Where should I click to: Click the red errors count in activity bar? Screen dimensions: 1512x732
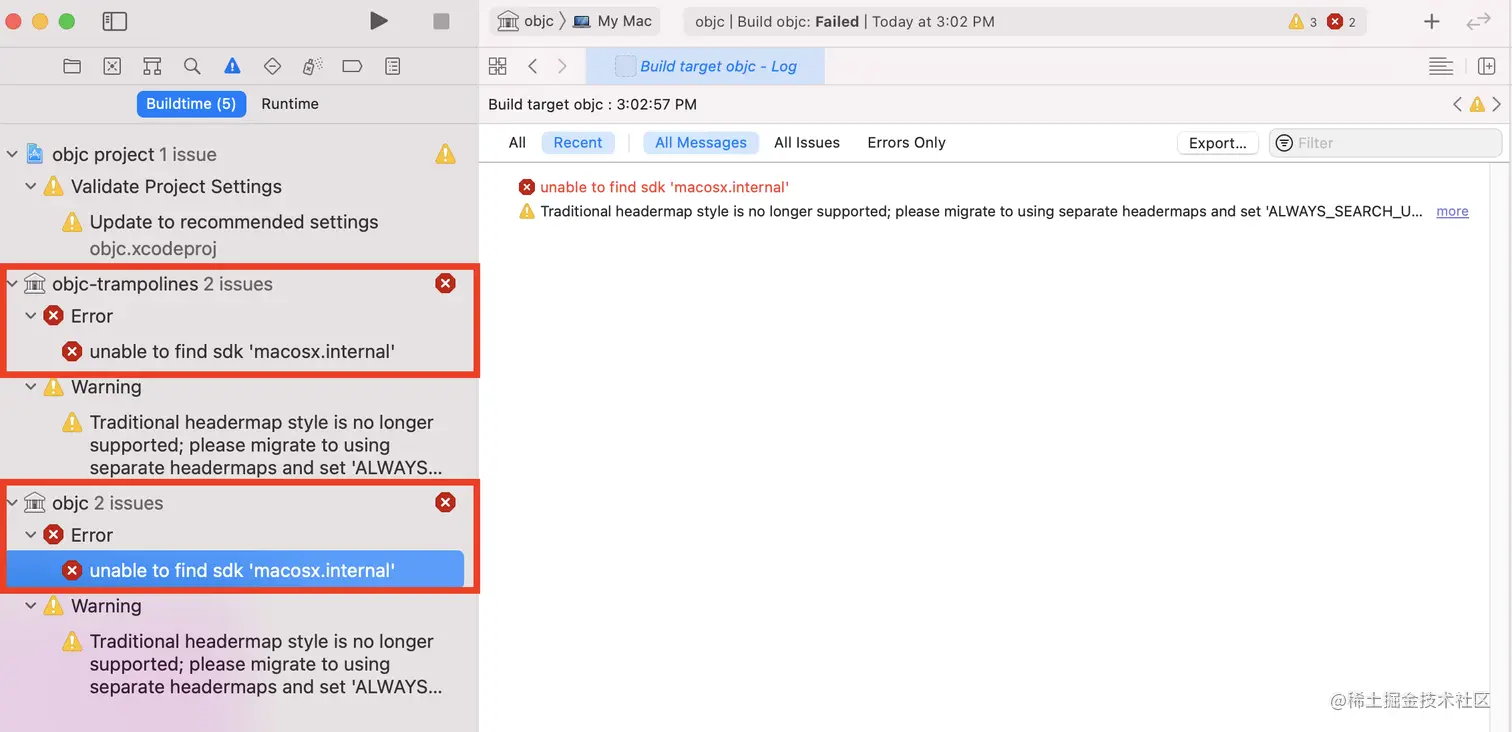point(1342,22)
